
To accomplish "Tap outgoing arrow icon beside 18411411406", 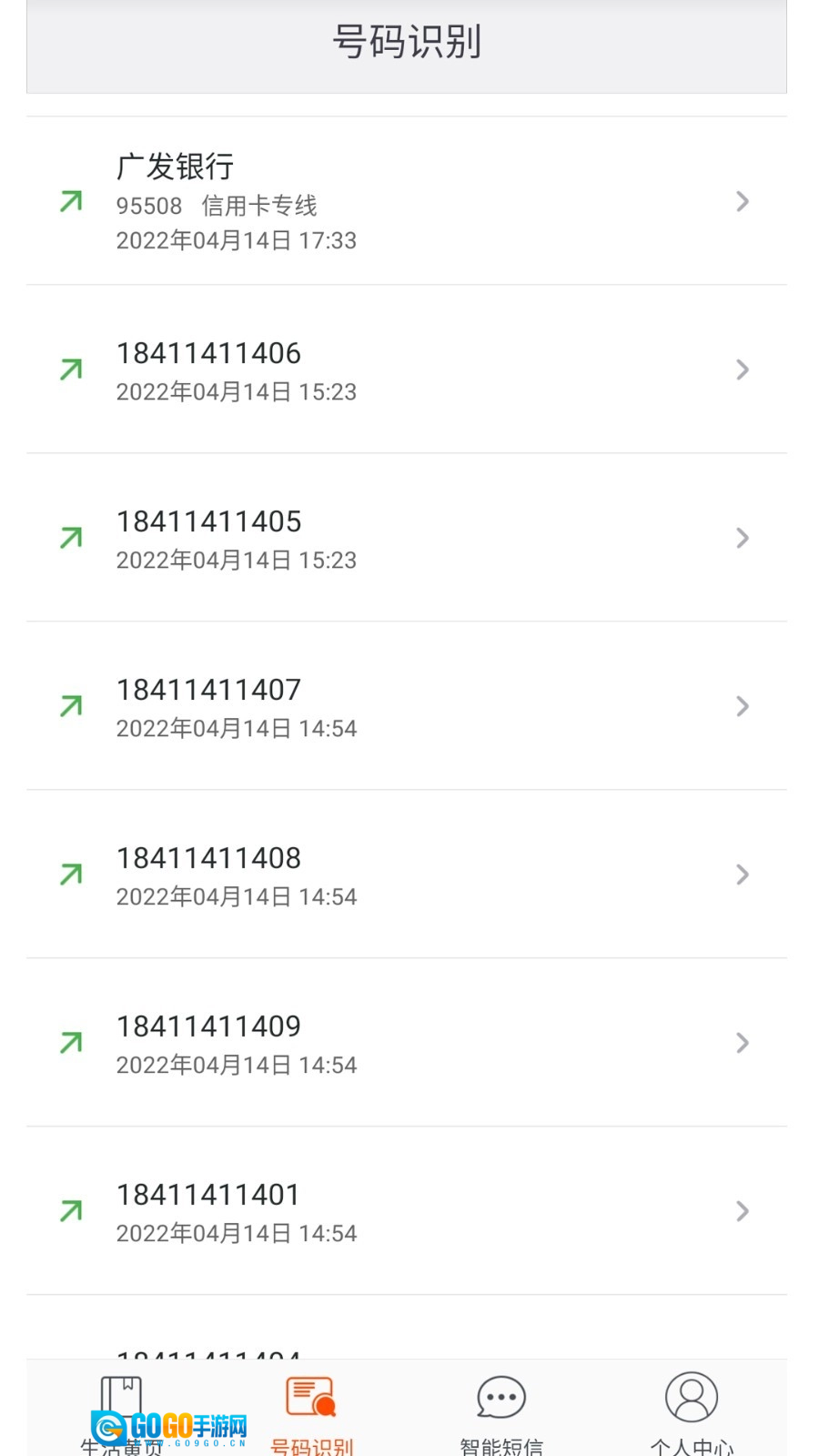I will pos(71,369).
